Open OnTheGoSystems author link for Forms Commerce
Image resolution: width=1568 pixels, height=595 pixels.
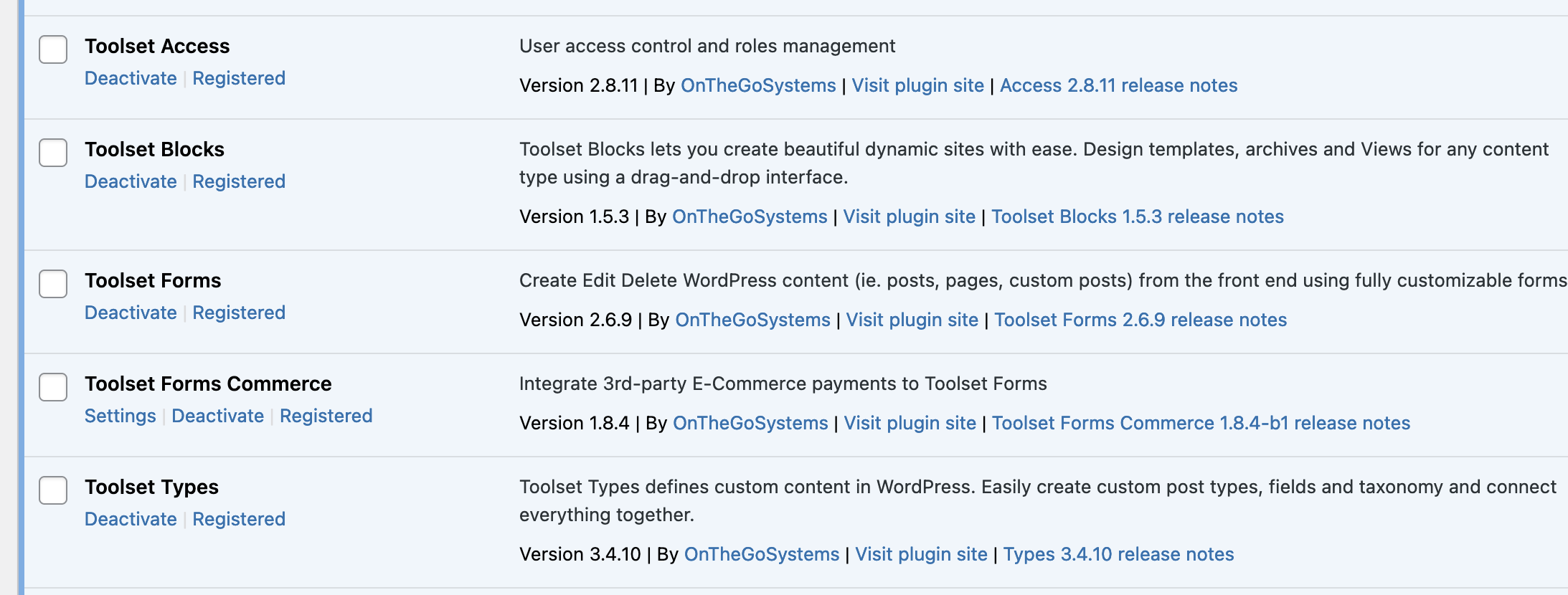pyautogui.click(x=750, y=423)
